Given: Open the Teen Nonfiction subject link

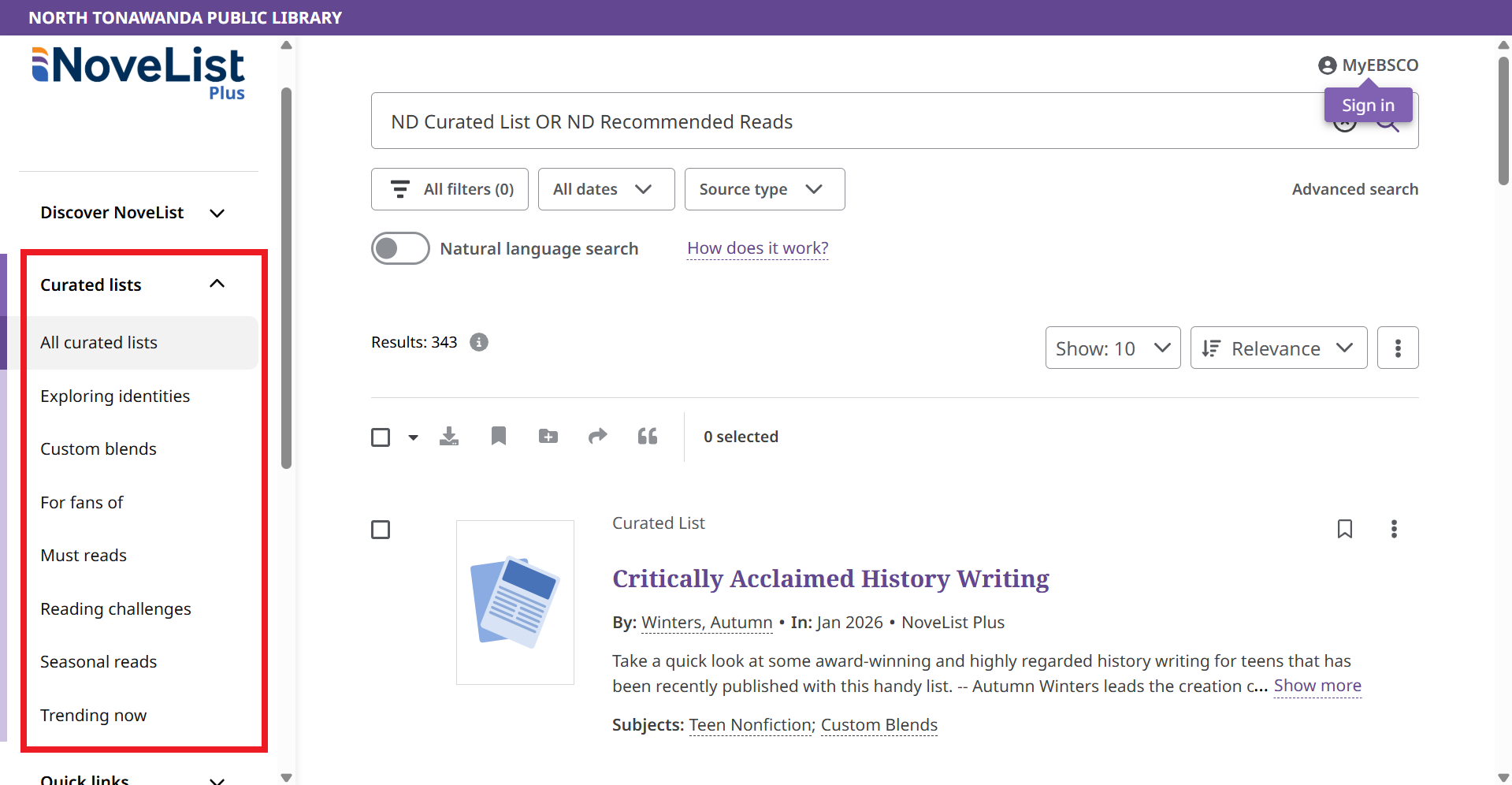Looking at the screenshot, I should pyautogui.click(x=750, y=725).
